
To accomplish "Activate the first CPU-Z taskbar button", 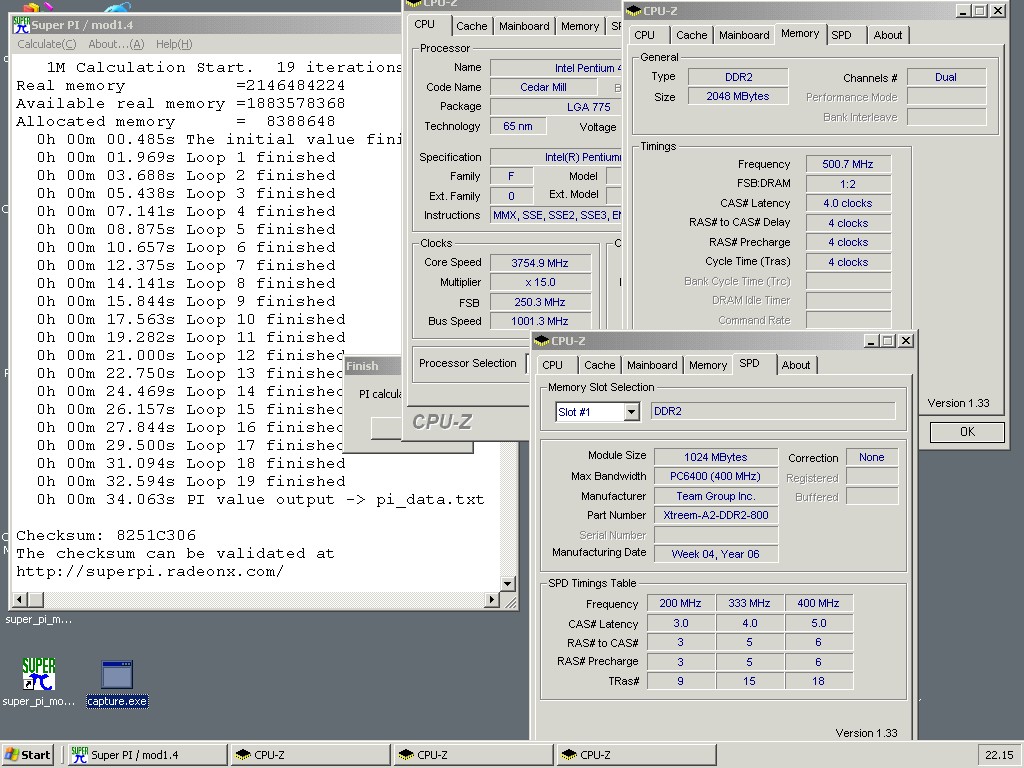I will 311,755.
